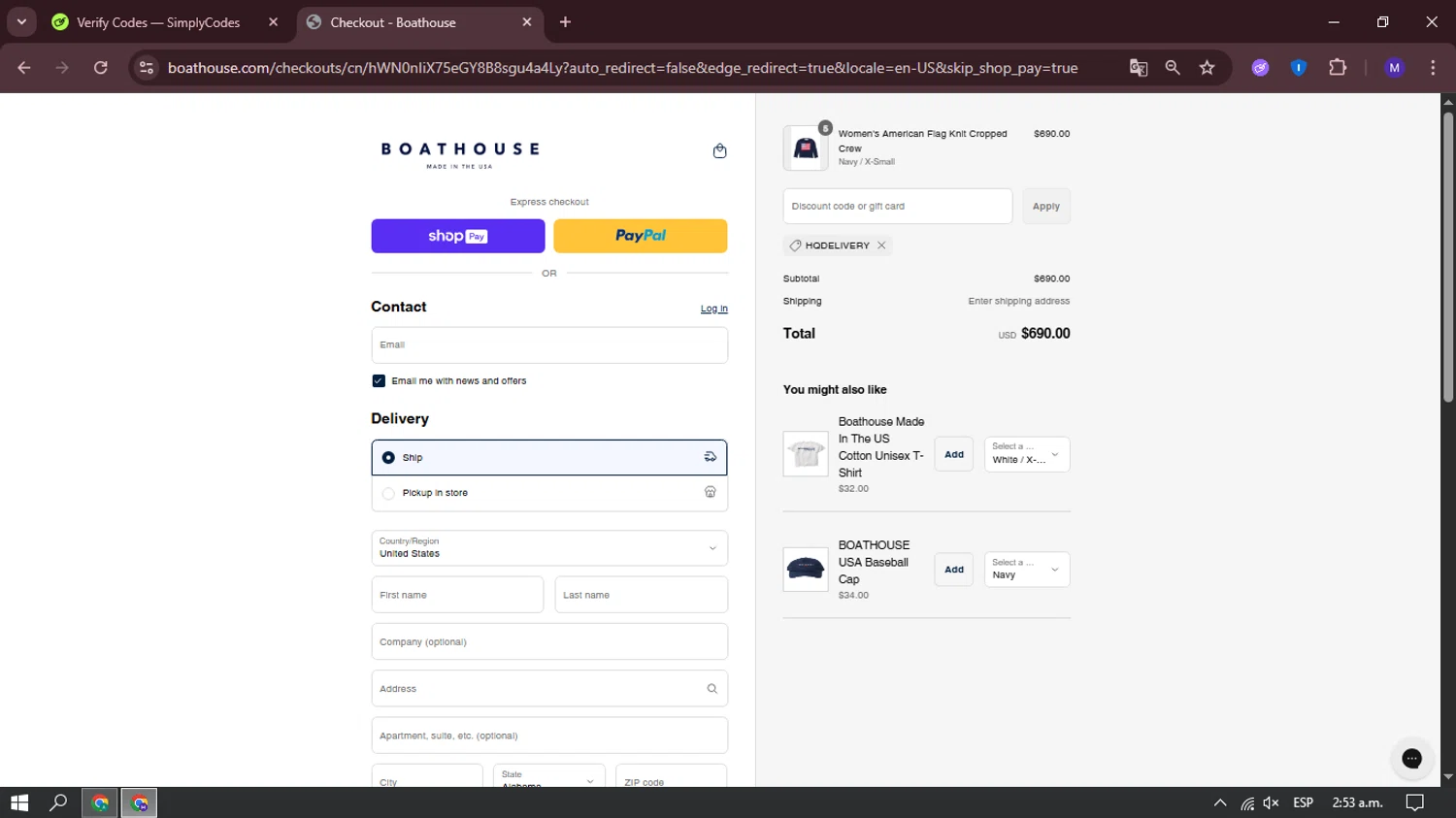Image resolution: width=1456 pixels, height=818 pixels.
Task: Click the Last name field
Action: pyautogui.click(x=642, y=595)
